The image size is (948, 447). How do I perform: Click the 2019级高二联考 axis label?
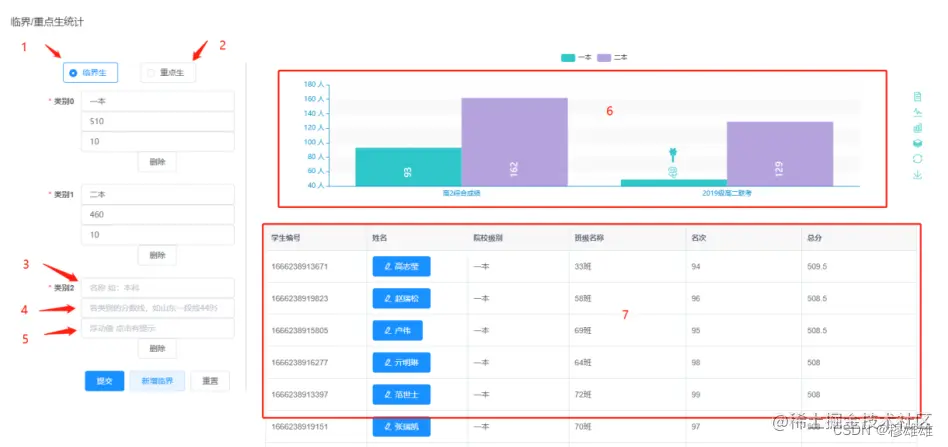[x=727, y=194]
